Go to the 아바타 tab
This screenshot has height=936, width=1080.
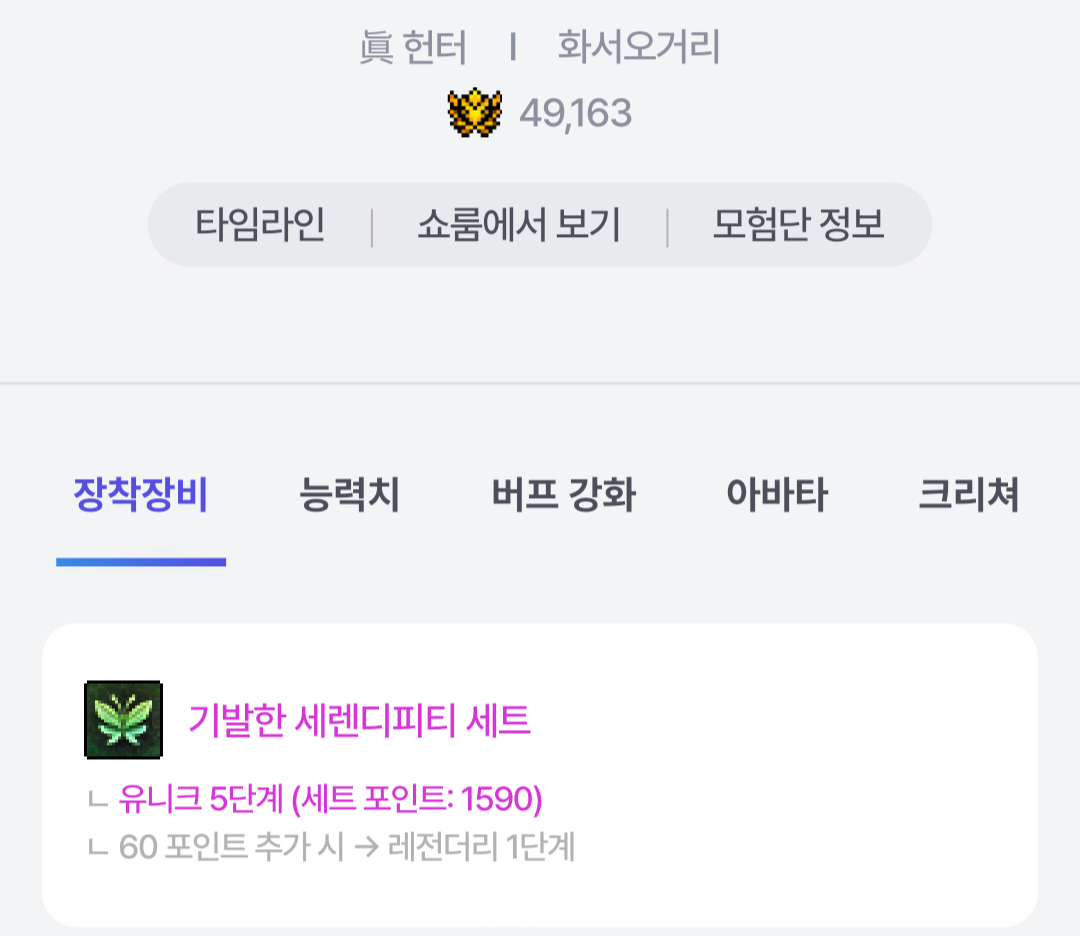point(777,495)
